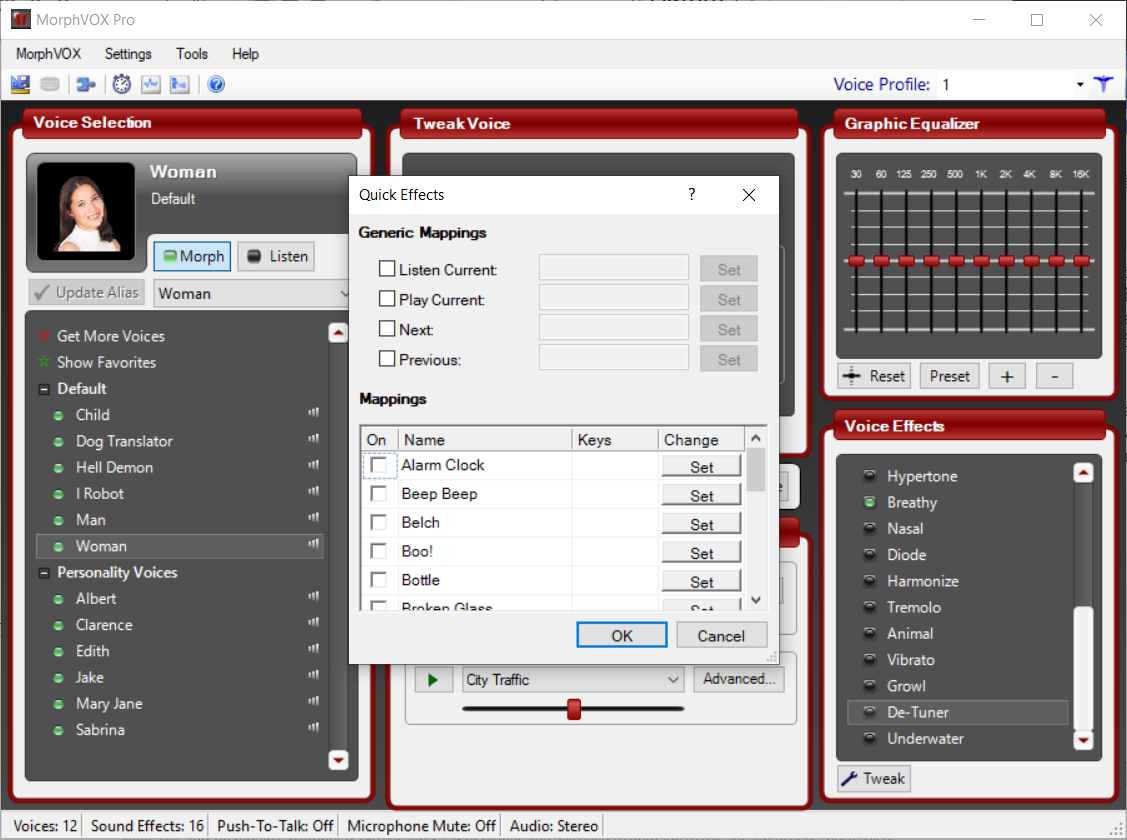1127x840 pixels.
Task: Enable the Listen Current checkbox
Action: click(x=387, y=269)
